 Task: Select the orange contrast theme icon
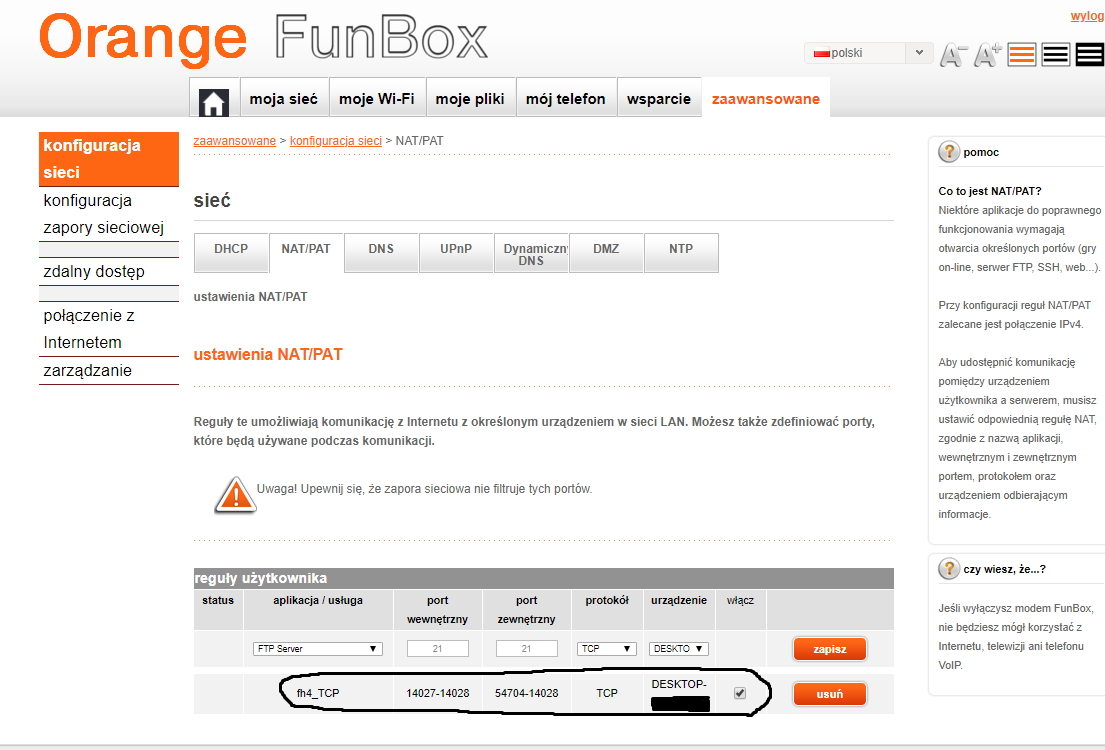[x=1022, y=54]
